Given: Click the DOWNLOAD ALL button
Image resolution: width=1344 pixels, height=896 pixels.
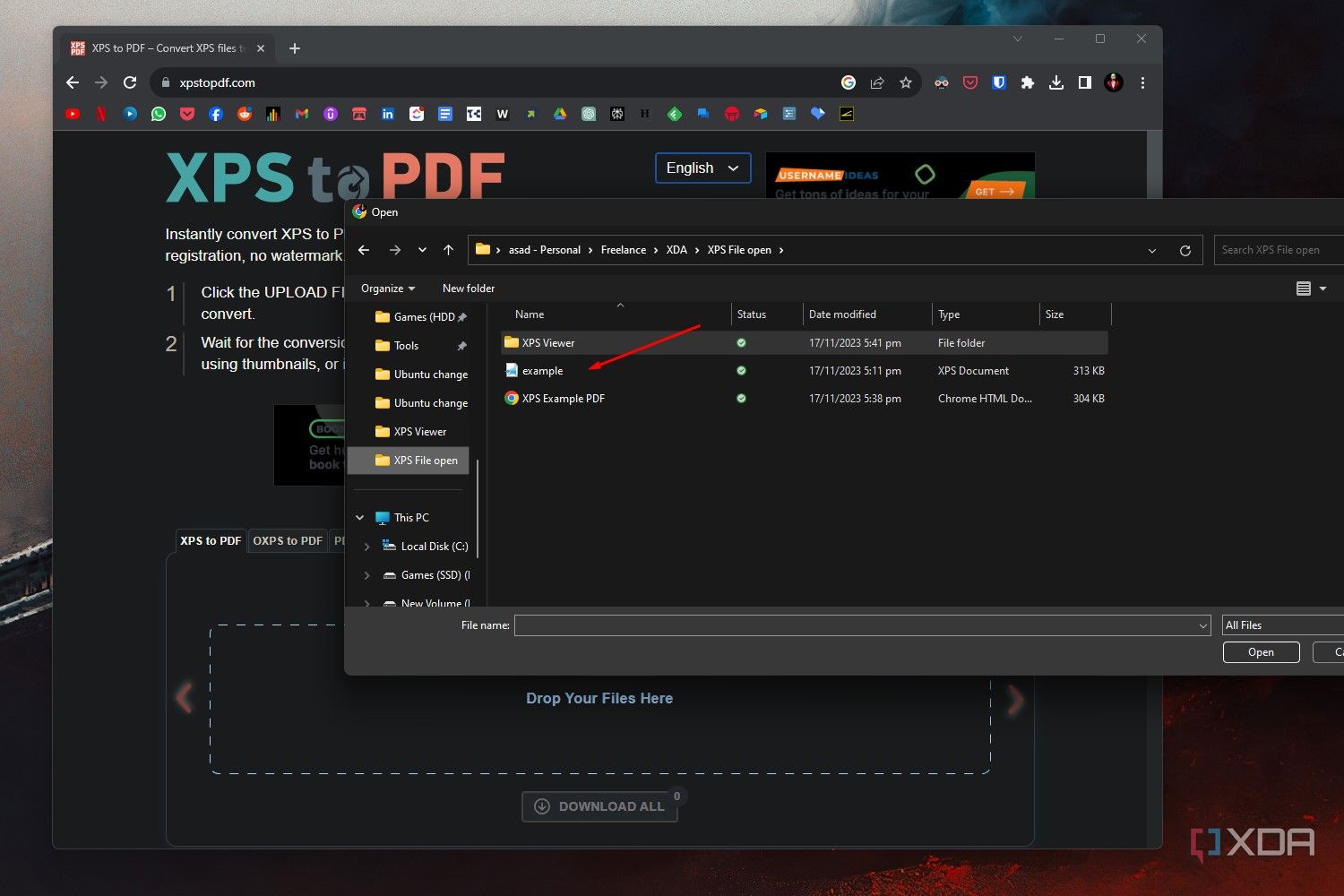Looking at the screenshot, I should pos(599,806).
